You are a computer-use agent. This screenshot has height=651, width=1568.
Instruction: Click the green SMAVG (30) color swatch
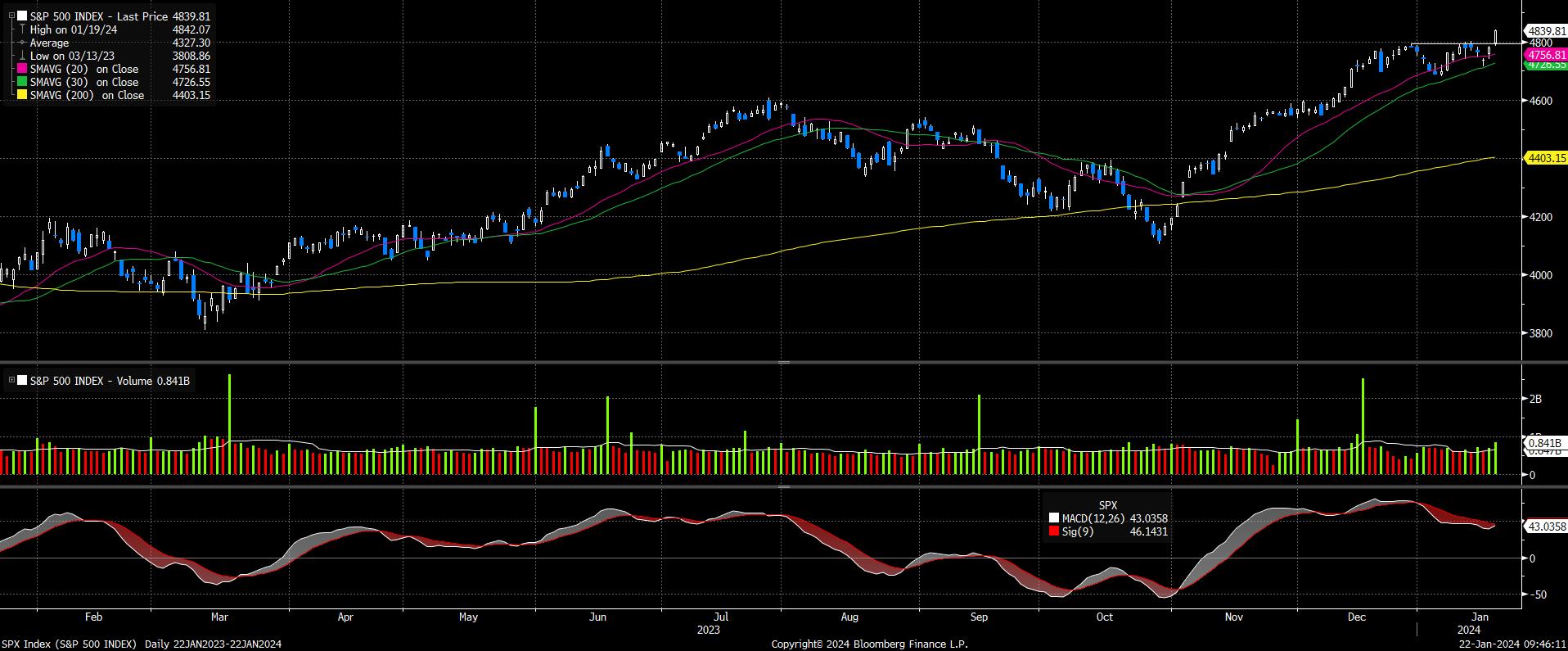pyautogui.click(x=22, y=82)
